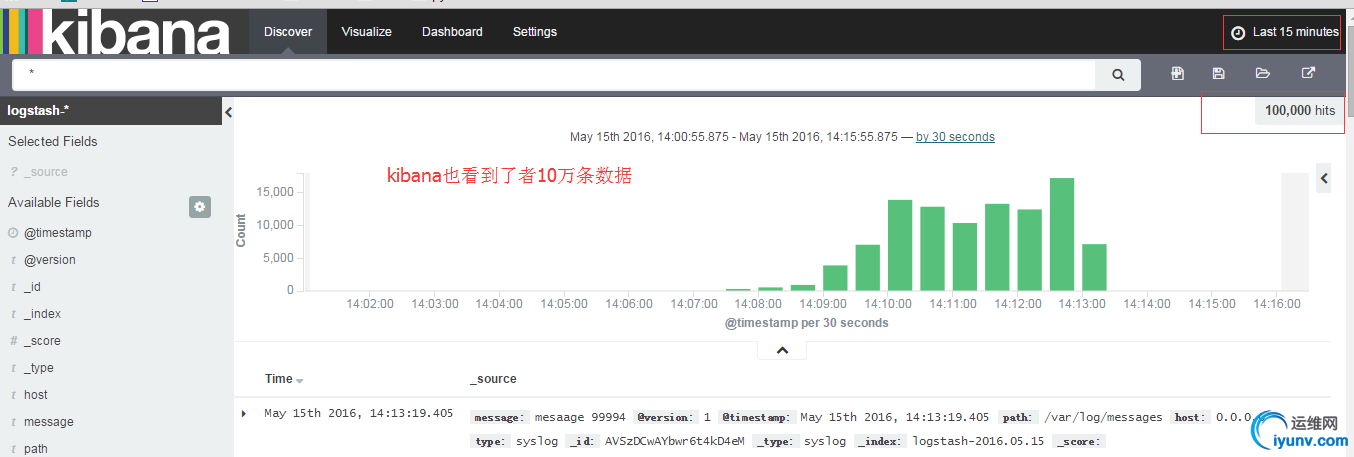Open available fields gear settings
The width and height of the screenshot is (1354, 457).
point(200,206)
